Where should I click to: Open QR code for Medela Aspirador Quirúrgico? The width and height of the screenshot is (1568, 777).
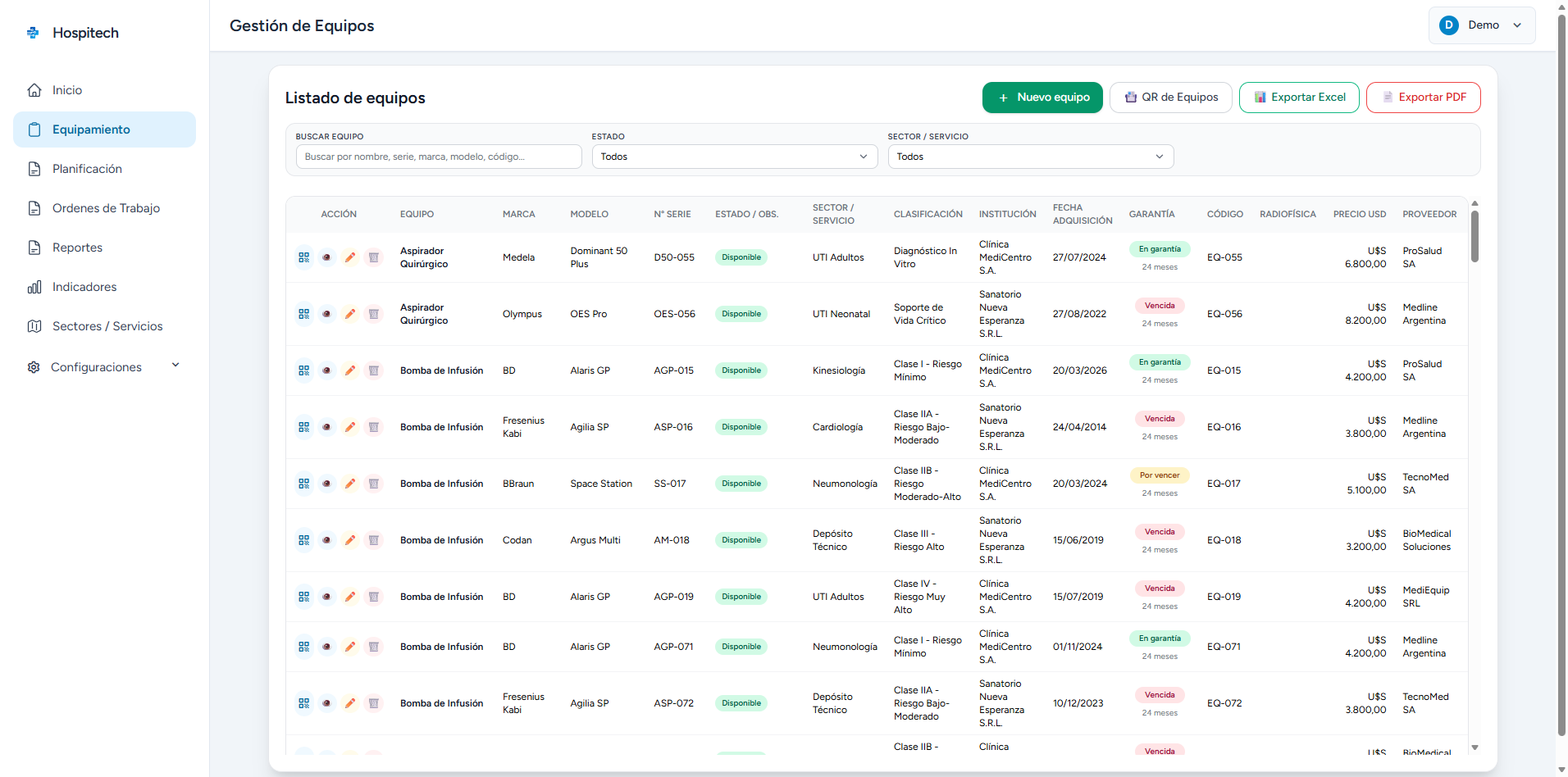(x=304, y=257)
